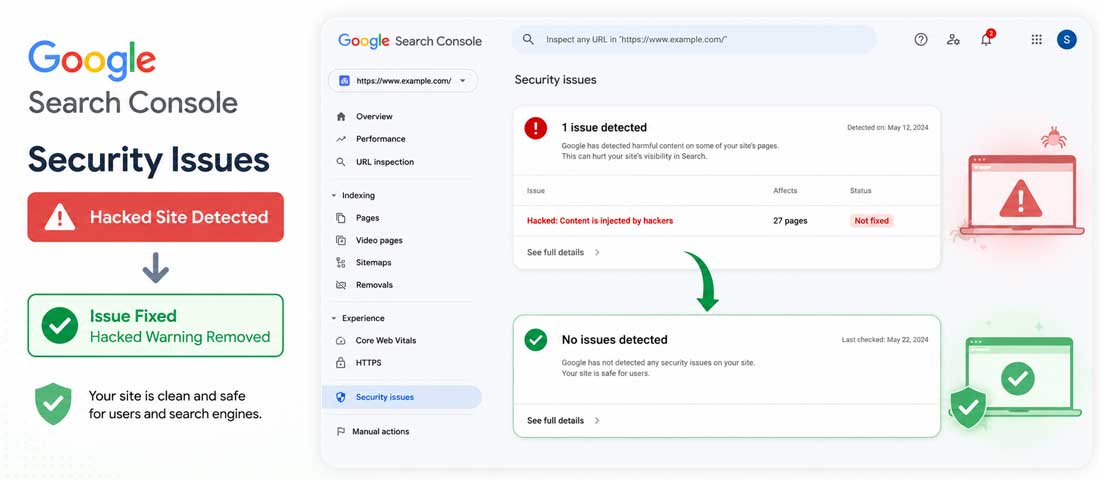Viewport: 1100px width, 480px height.
Task: Click the Affects column header
Action: 785,191
